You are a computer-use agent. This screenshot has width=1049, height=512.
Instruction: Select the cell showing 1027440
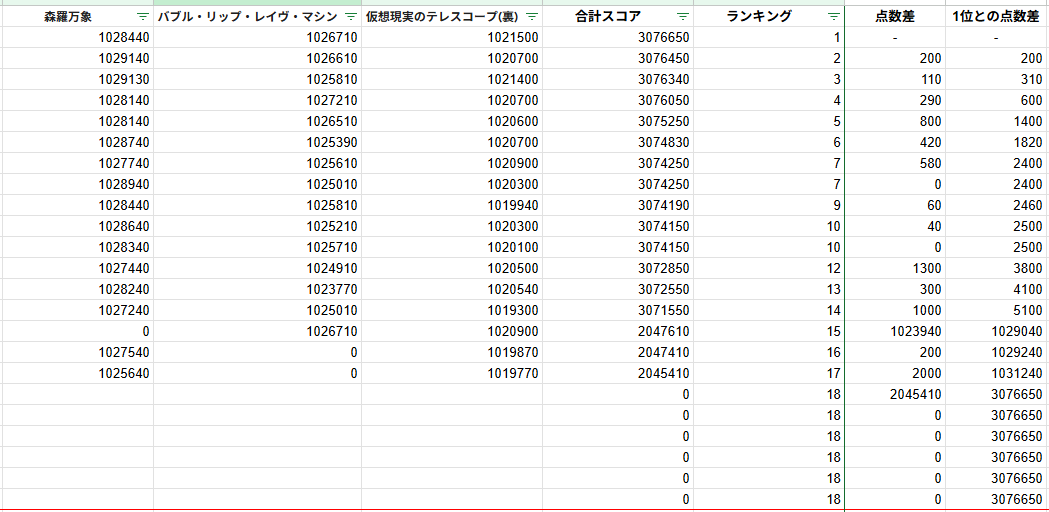pos(77,268)
